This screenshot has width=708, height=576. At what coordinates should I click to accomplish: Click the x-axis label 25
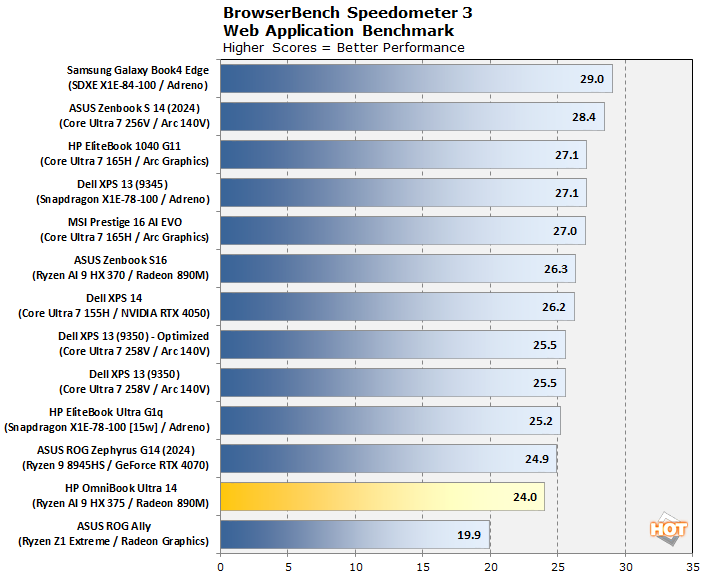(558, 567)
